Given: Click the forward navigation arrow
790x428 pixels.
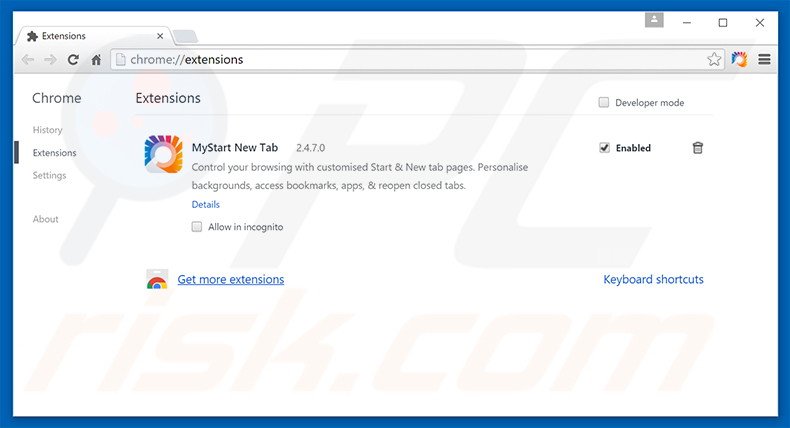Looking at the screenshot, I should (50, 60).
